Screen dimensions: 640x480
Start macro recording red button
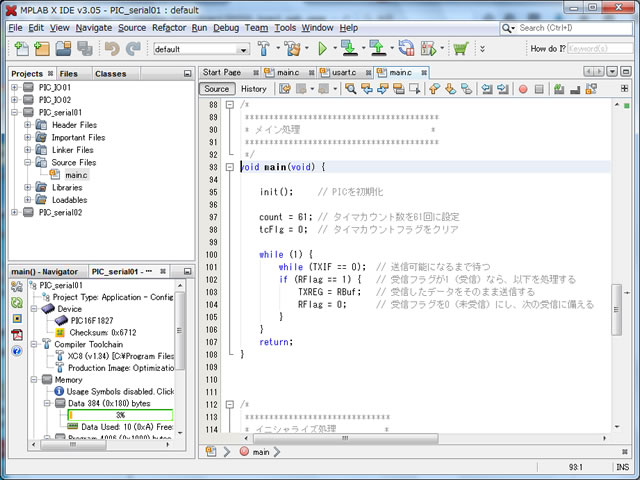(523, 89)
